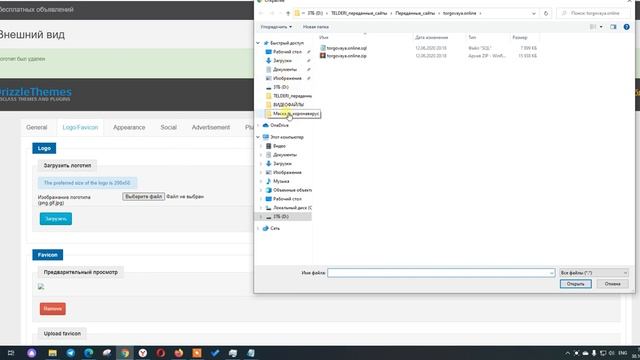The image size is (640, 360).
Task: Open File Explorer from the taskbar
Action: (53, 353)
